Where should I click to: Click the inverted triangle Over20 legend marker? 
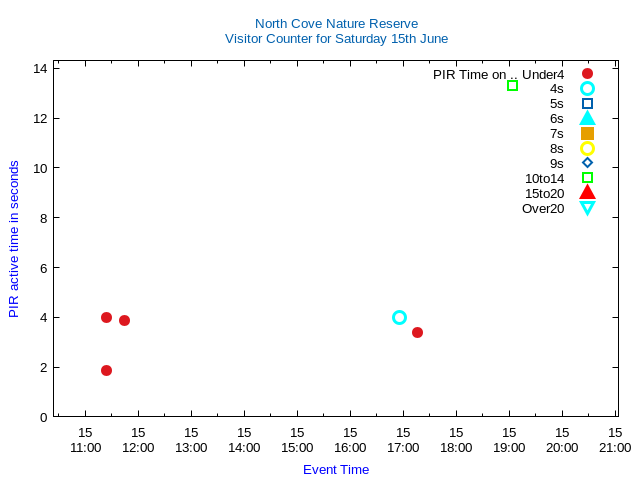pyautogui.click(x=587, y=208)
